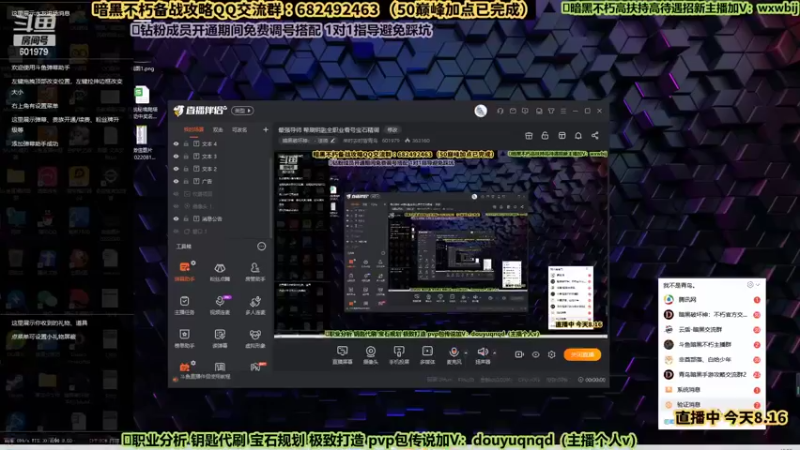Add a new scene with the plus button
Viewport: 800px width, 450px height.
(265, 130)
